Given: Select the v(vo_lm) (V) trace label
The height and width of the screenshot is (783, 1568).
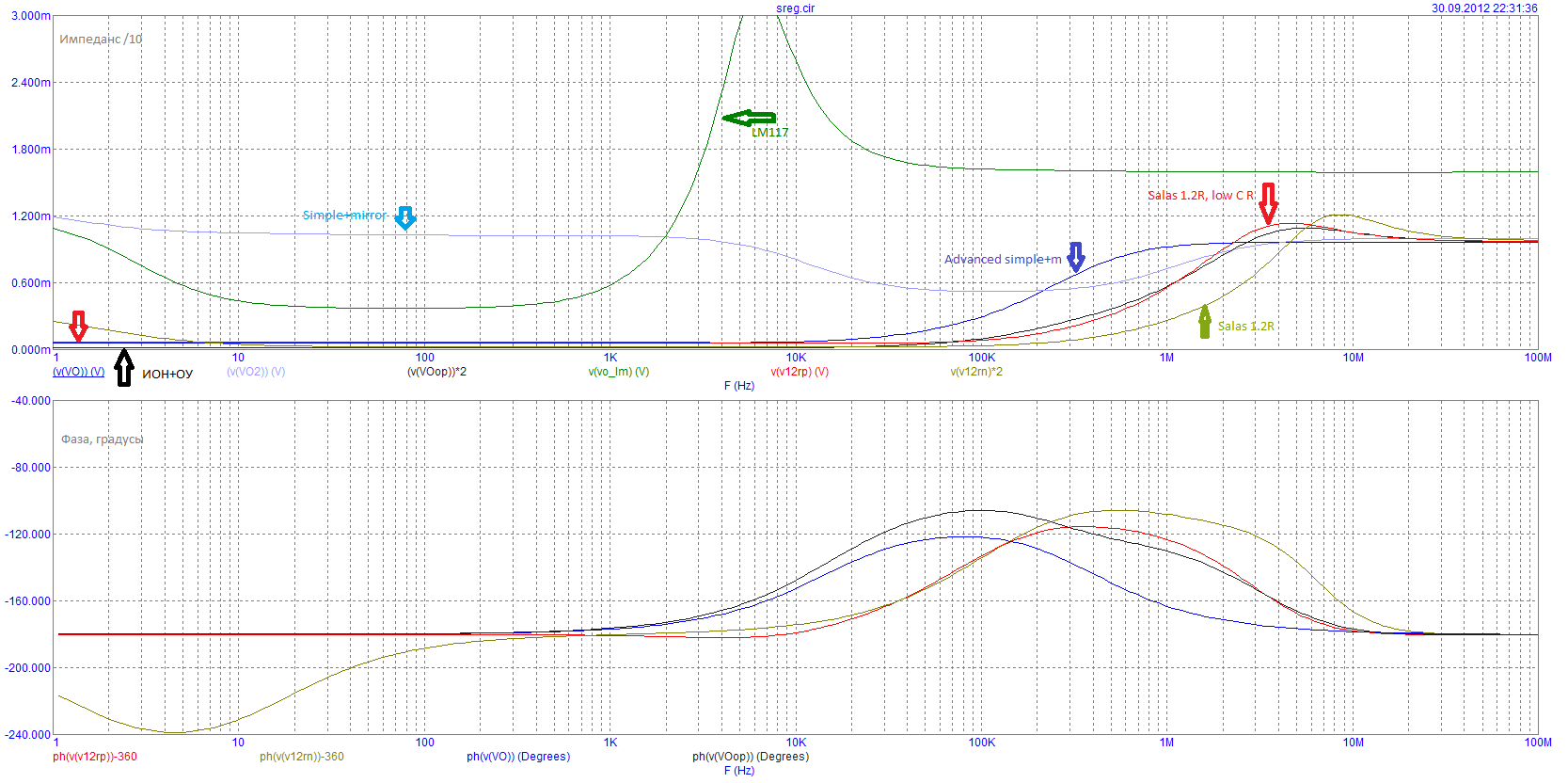Looking at the screenshot, I should tap(619, 372).
